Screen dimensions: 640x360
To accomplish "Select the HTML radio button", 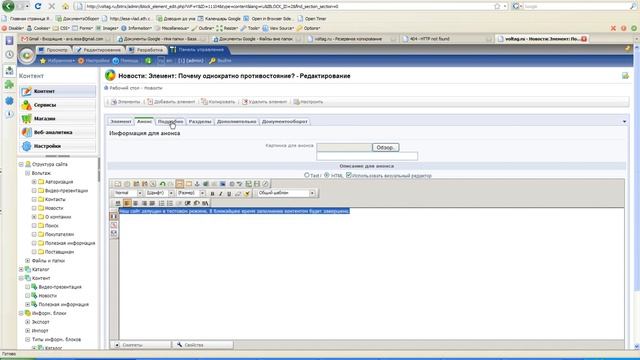I will coord(327,175).
